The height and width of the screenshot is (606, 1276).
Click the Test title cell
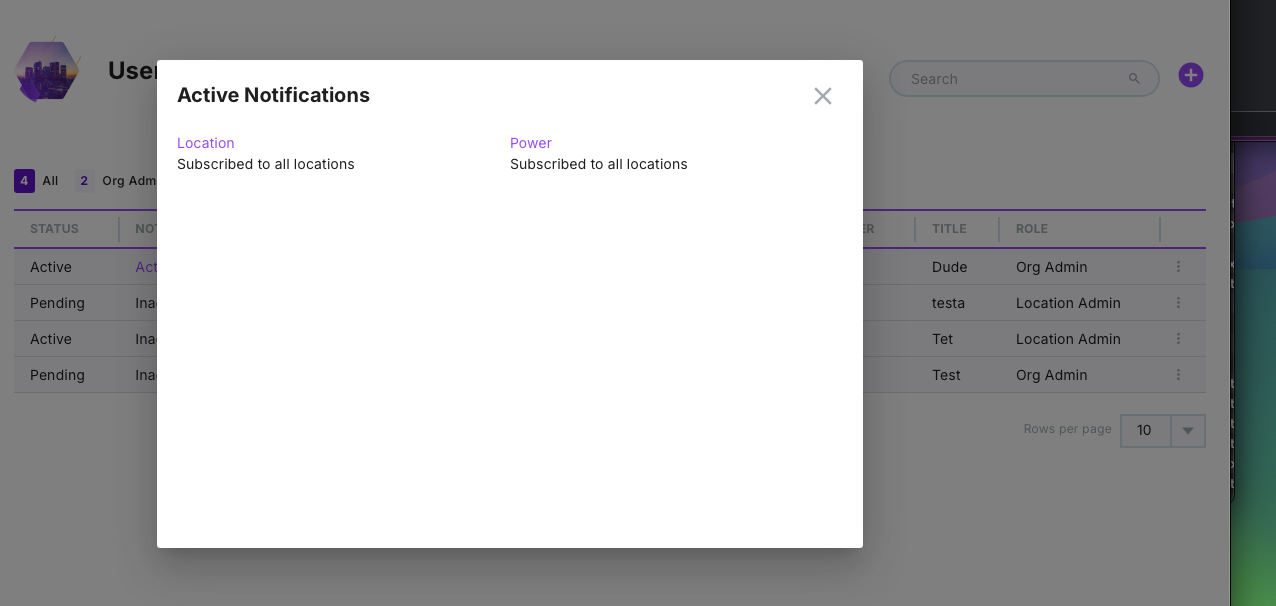[946, 375]
